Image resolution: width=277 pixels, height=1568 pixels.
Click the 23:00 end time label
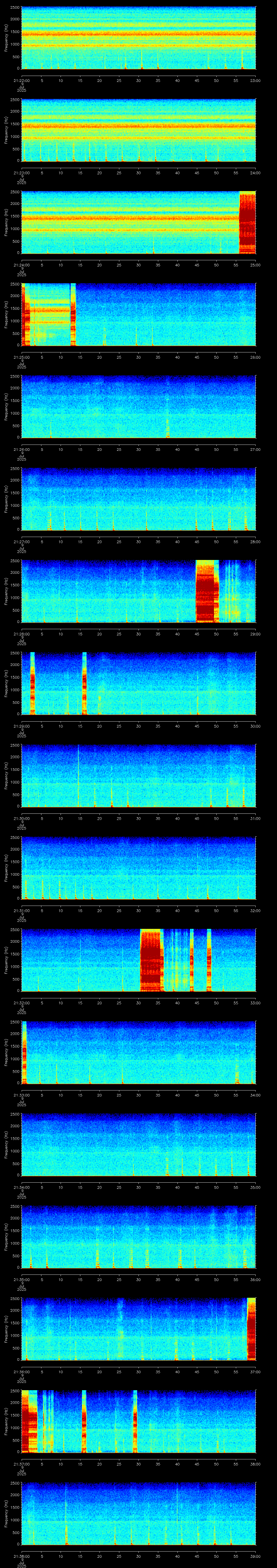256,80
